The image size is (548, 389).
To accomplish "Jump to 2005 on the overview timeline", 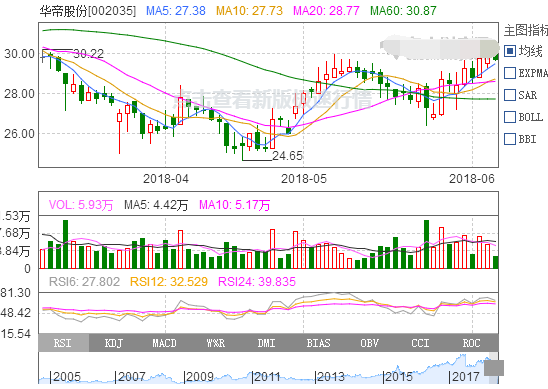I will click(66, 377).
